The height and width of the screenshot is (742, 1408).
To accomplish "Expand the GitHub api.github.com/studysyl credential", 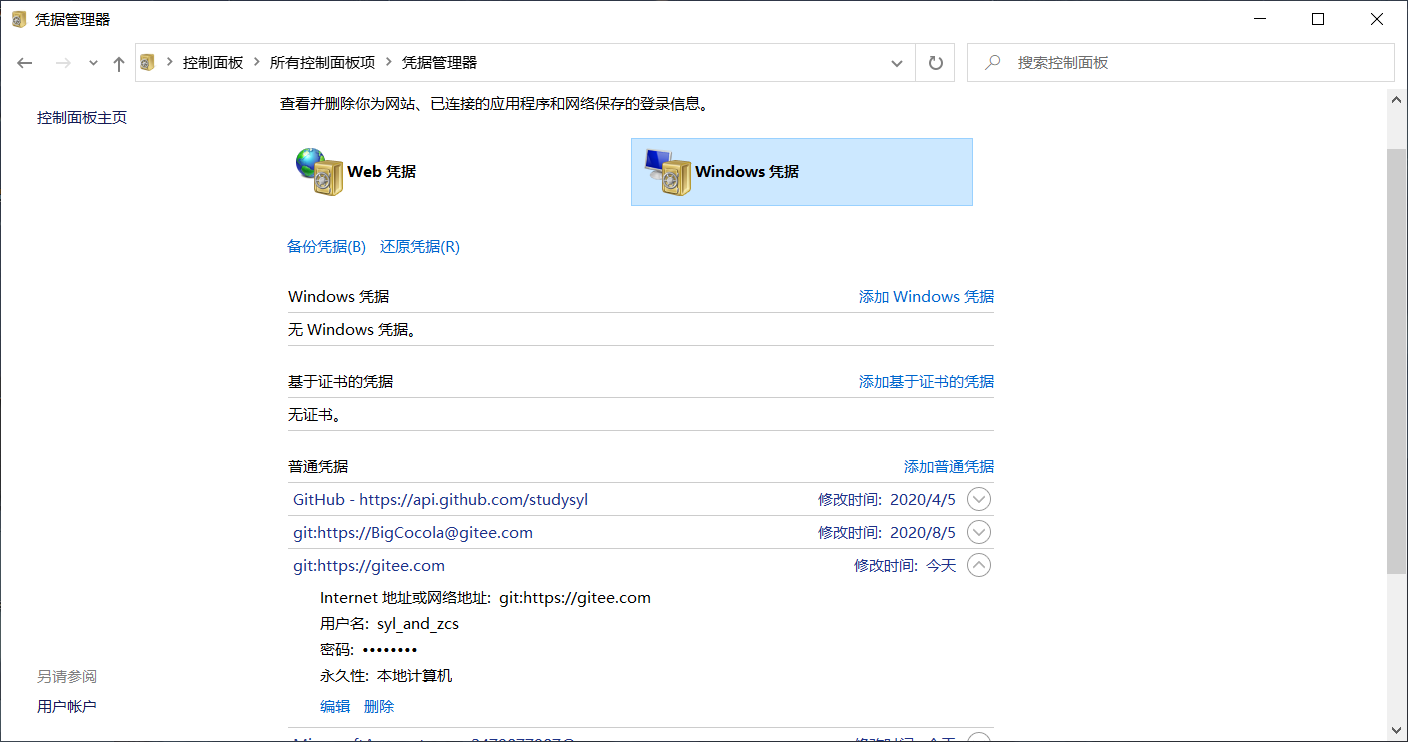I will (979, 499).
